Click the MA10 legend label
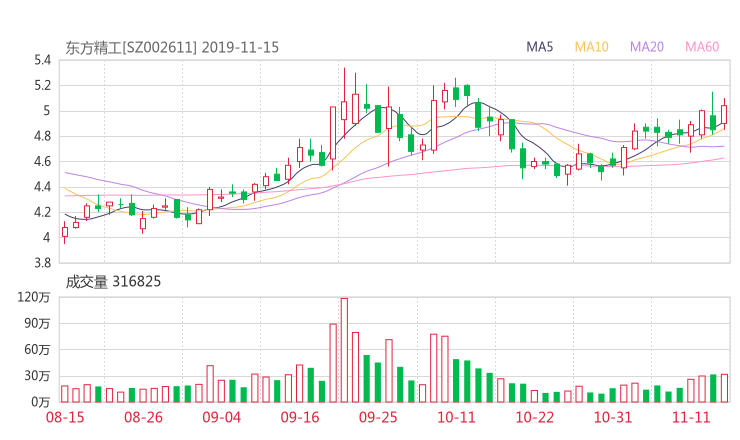 [x=591, y=47]
